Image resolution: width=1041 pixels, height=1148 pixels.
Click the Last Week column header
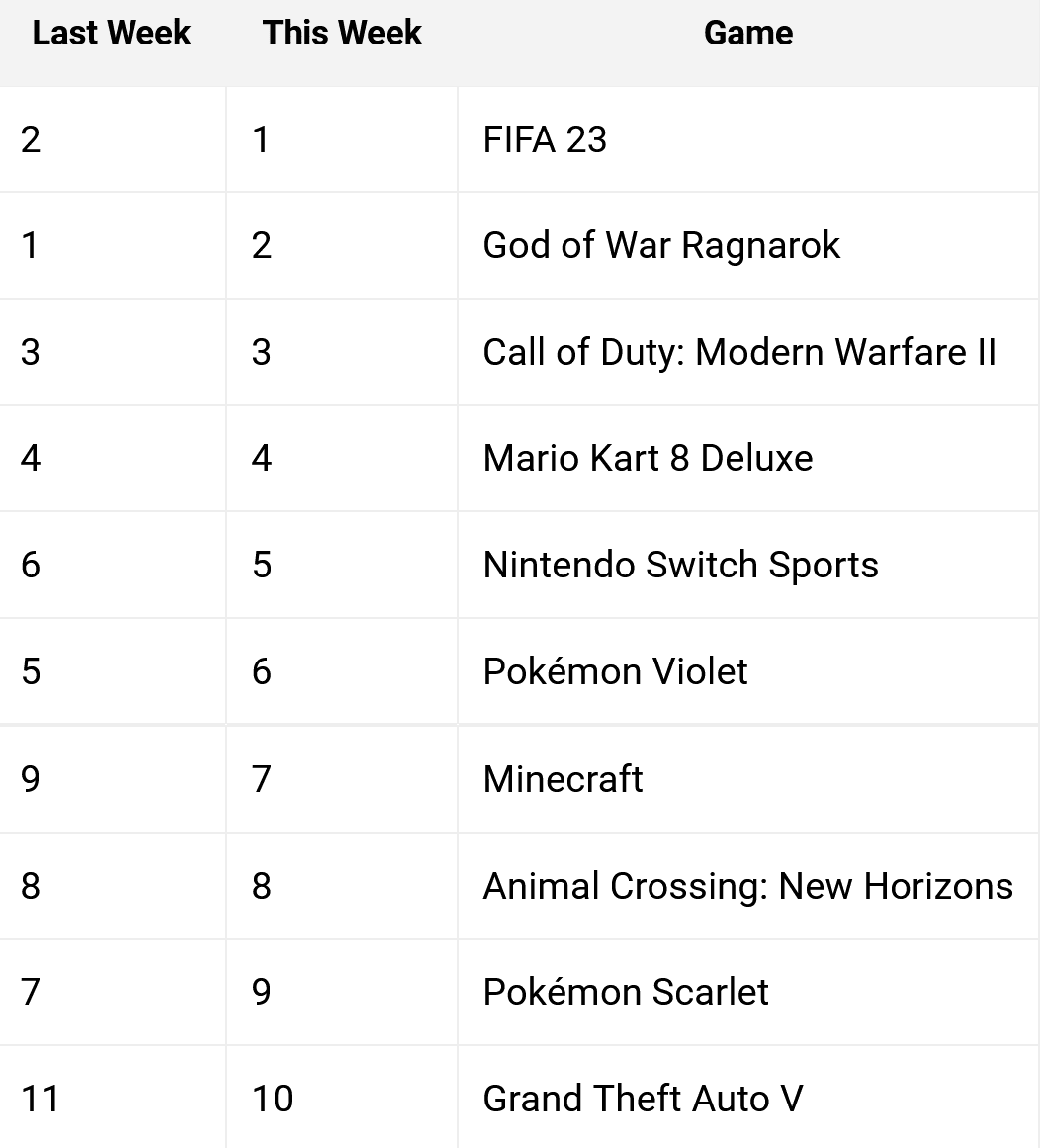coord(112,34)
